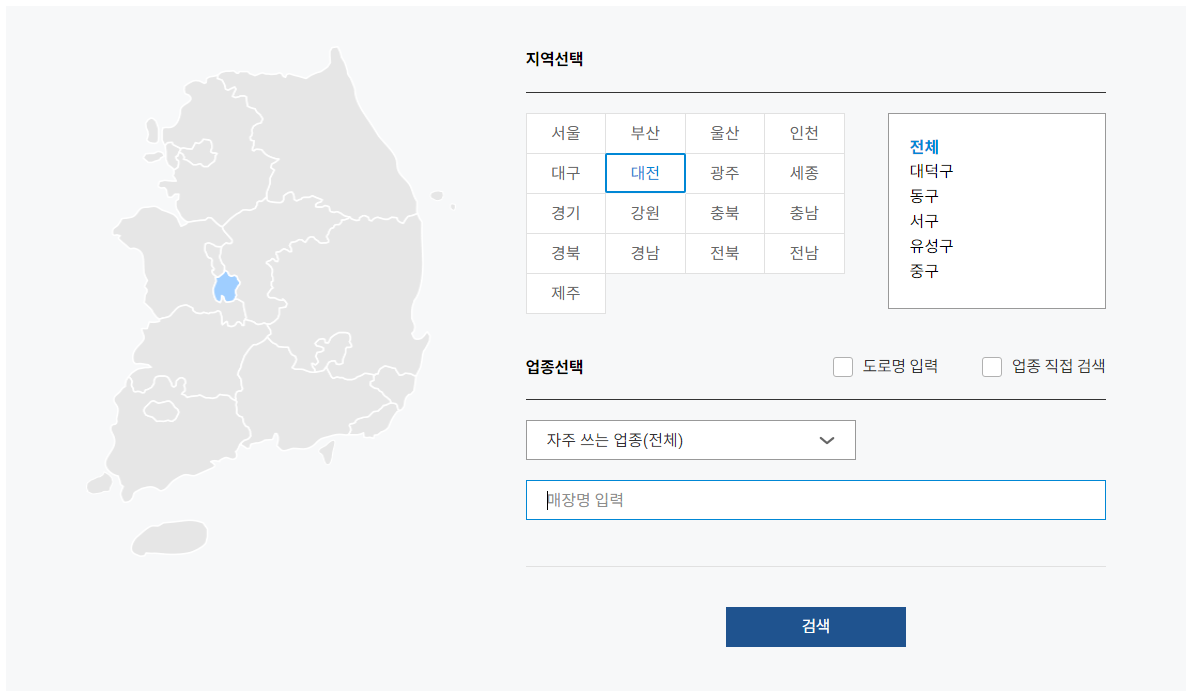Select 경기 region button
1189x691 pixels.
566,213
